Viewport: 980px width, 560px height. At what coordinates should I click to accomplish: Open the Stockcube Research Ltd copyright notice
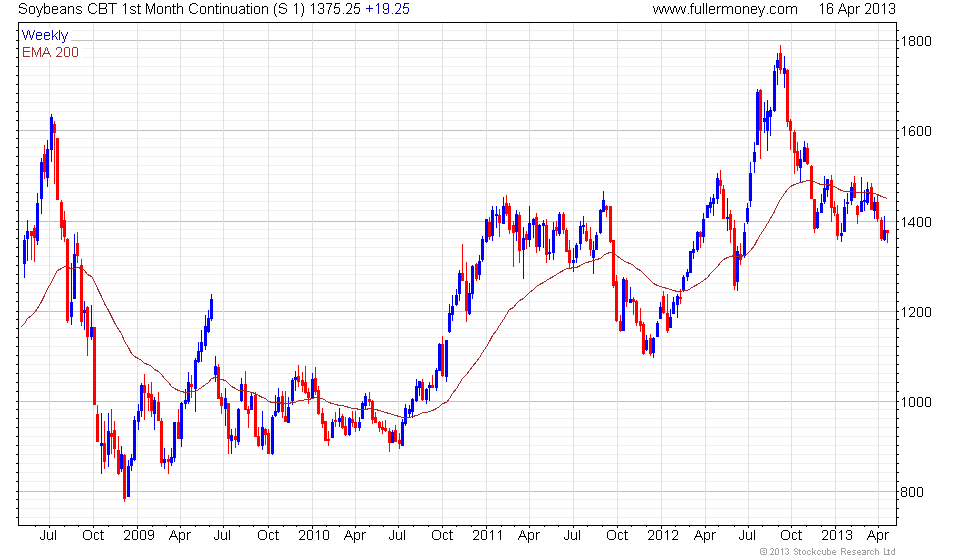[x=827, y=552]
